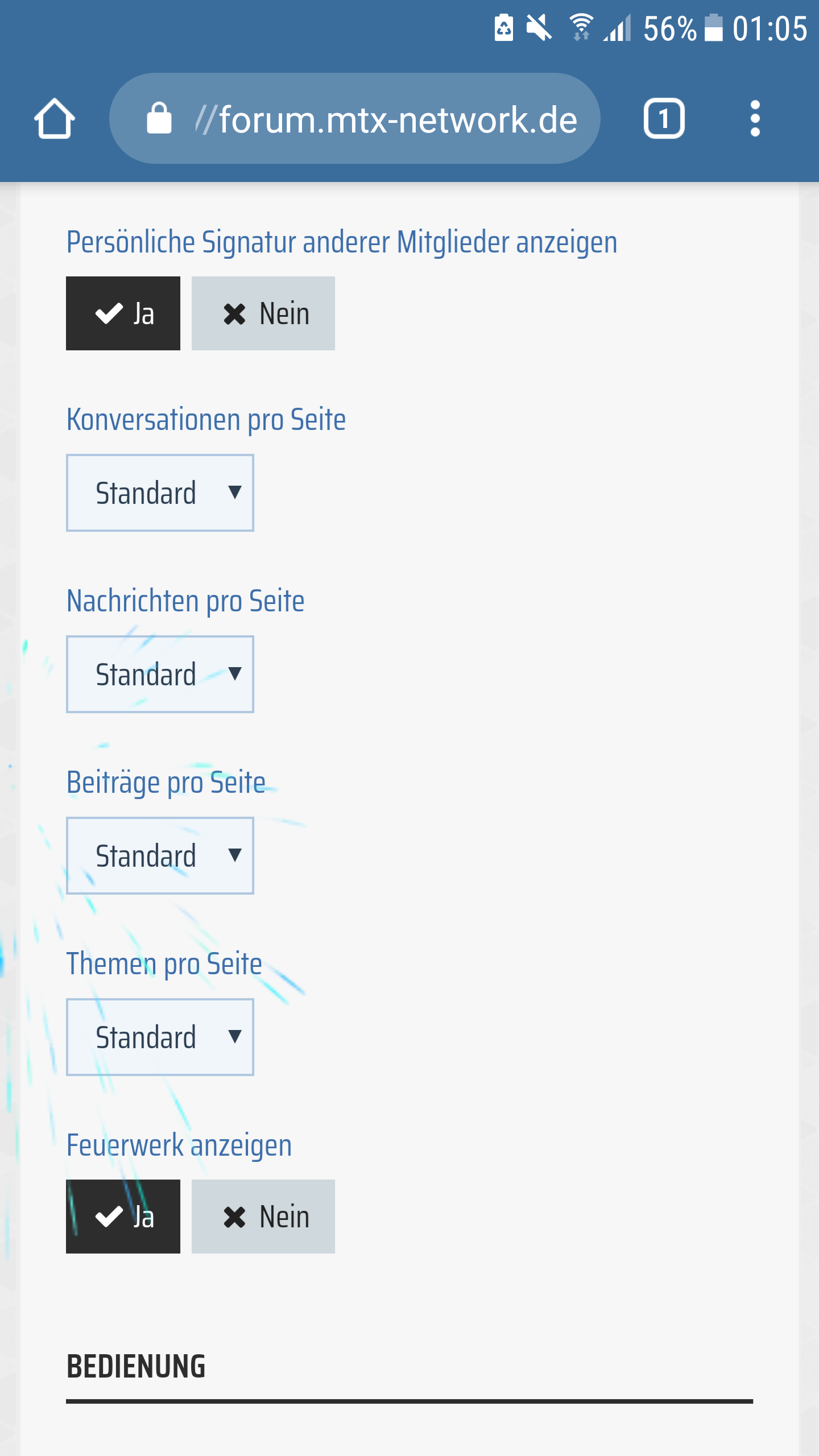Open the tab switcher showing 1 tab

coord(664,119)
